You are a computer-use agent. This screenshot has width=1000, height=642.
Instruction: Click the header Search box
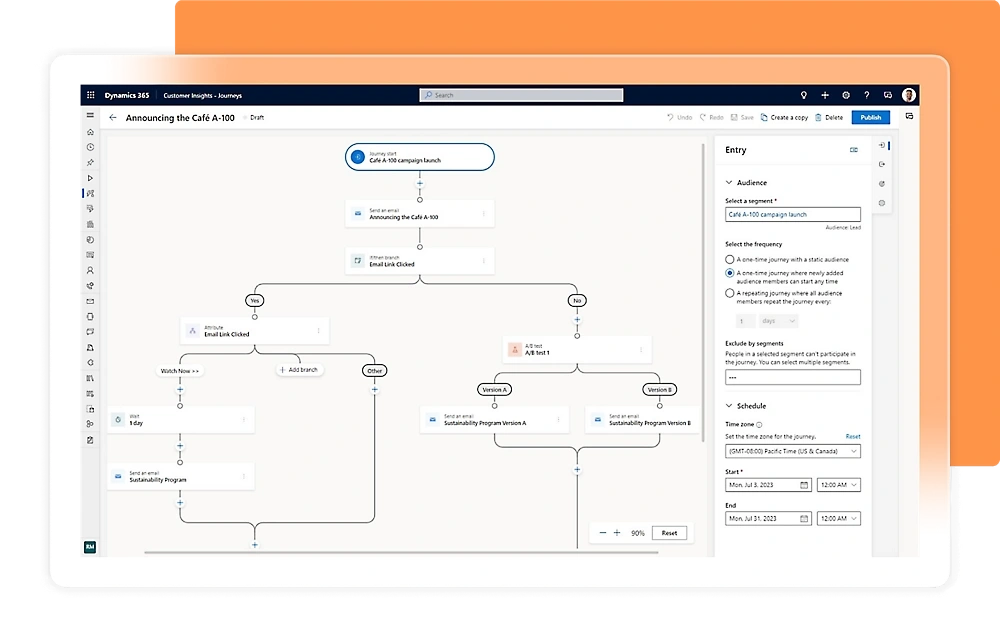[521, 95]
